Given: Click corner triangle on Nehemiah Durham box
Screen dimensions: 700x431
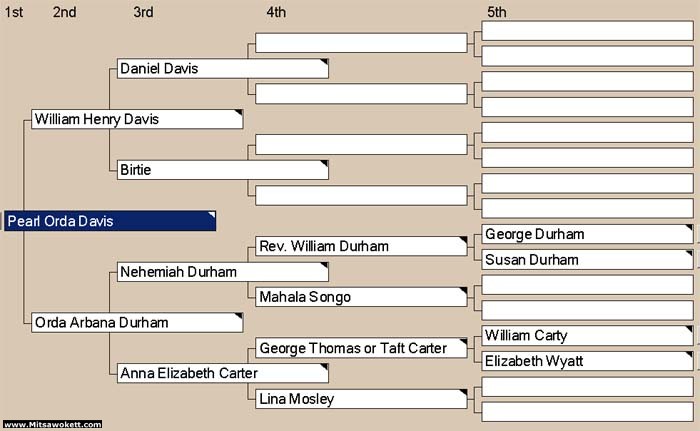Looking at the screenshot, I should tap(324, 266).
